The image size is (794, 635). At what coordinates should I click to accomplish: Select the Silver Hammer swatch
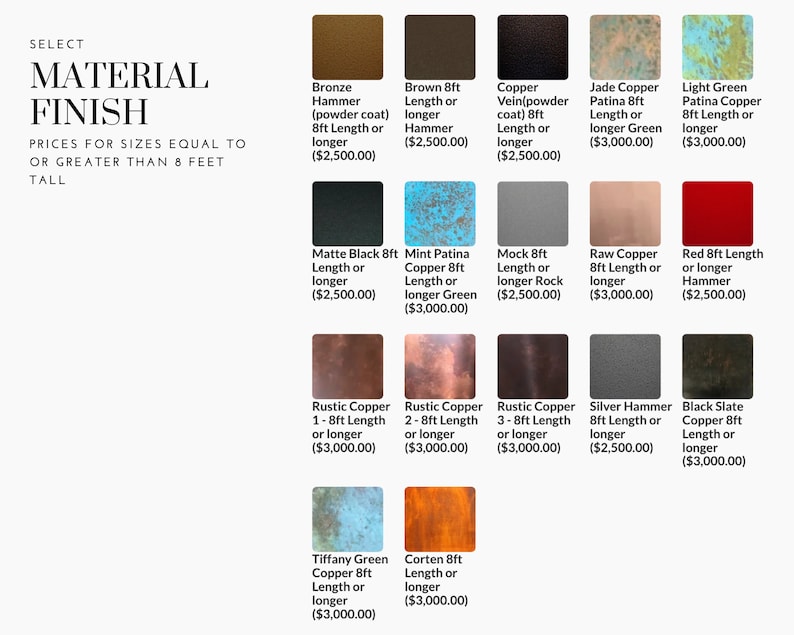[625, 366]
